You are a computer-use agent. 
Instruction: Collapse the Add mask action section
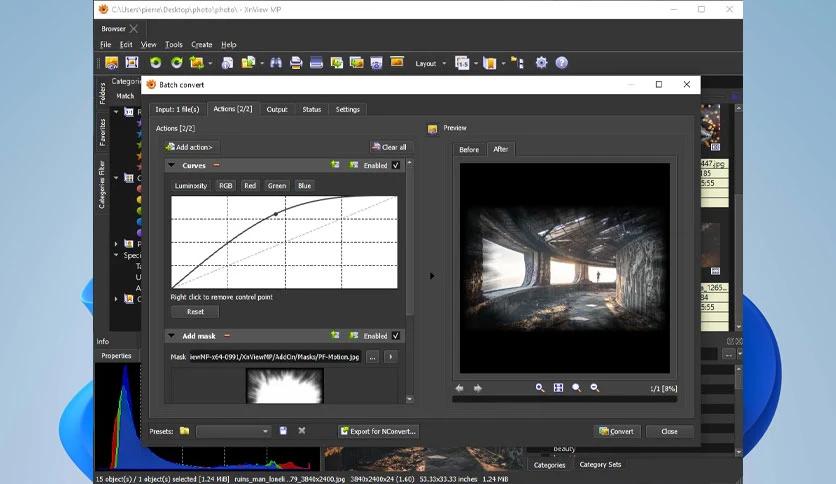click(x=172, y=336)
